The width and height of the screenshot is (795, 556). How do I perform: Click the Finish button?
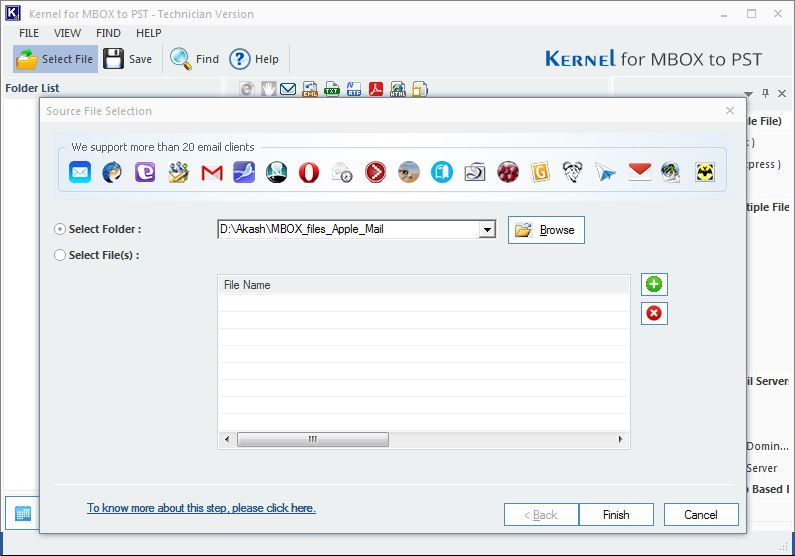[x=616, y=514]
